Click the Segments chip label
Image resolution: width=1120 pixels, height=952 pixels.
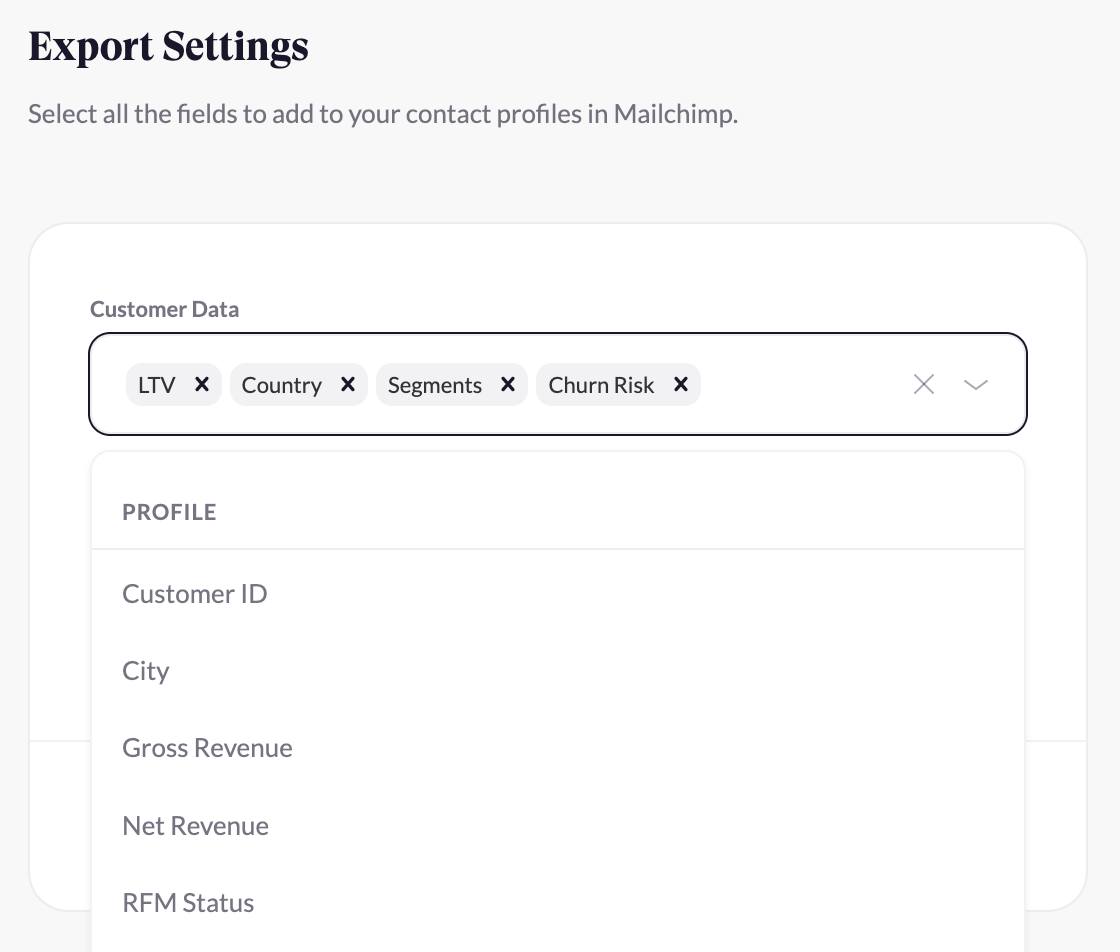pos(434,386)
